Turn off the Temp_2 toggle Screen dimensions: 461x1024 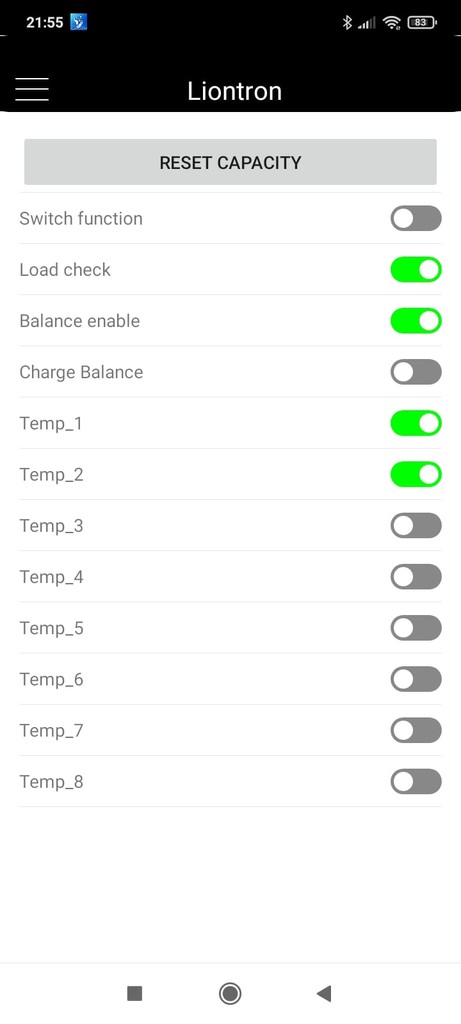(x=416, y=475)
